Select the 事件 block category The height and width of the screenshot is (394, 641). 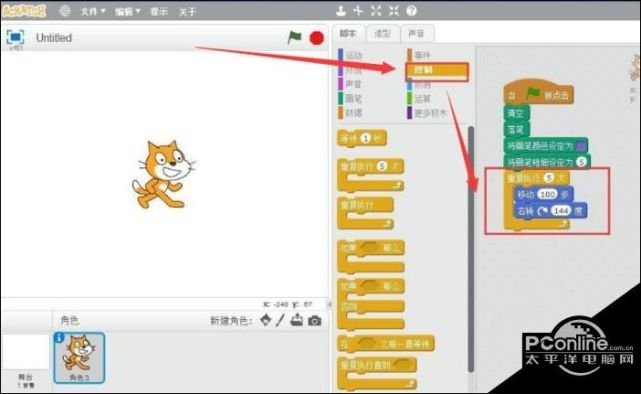pyautogui.click(x=419, y=55)
